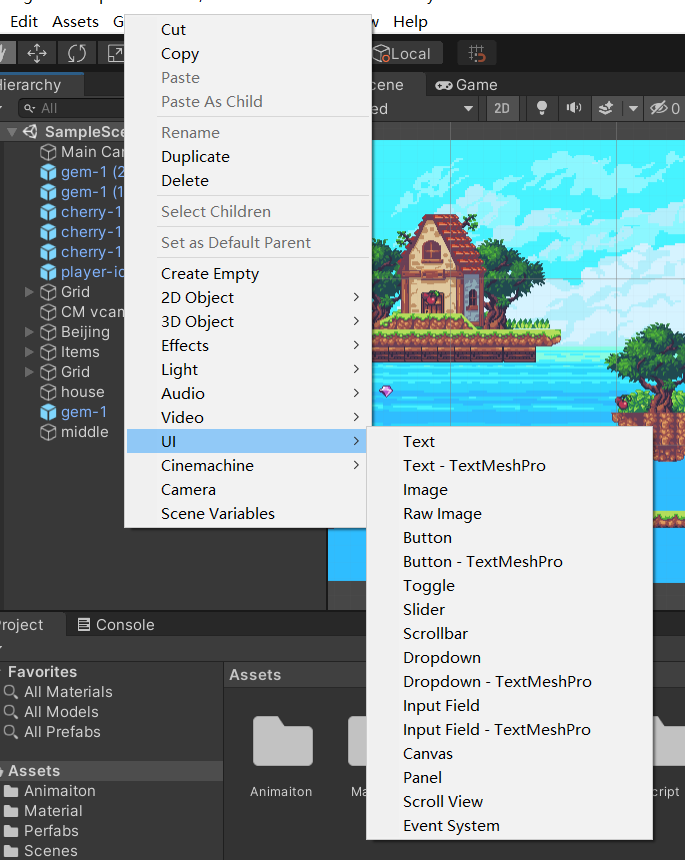Image resolution: width=685 pixels, height=860 pixels.
Task: Collapse the SampleScene hierarchy root
Action: (x=11, y=132)
